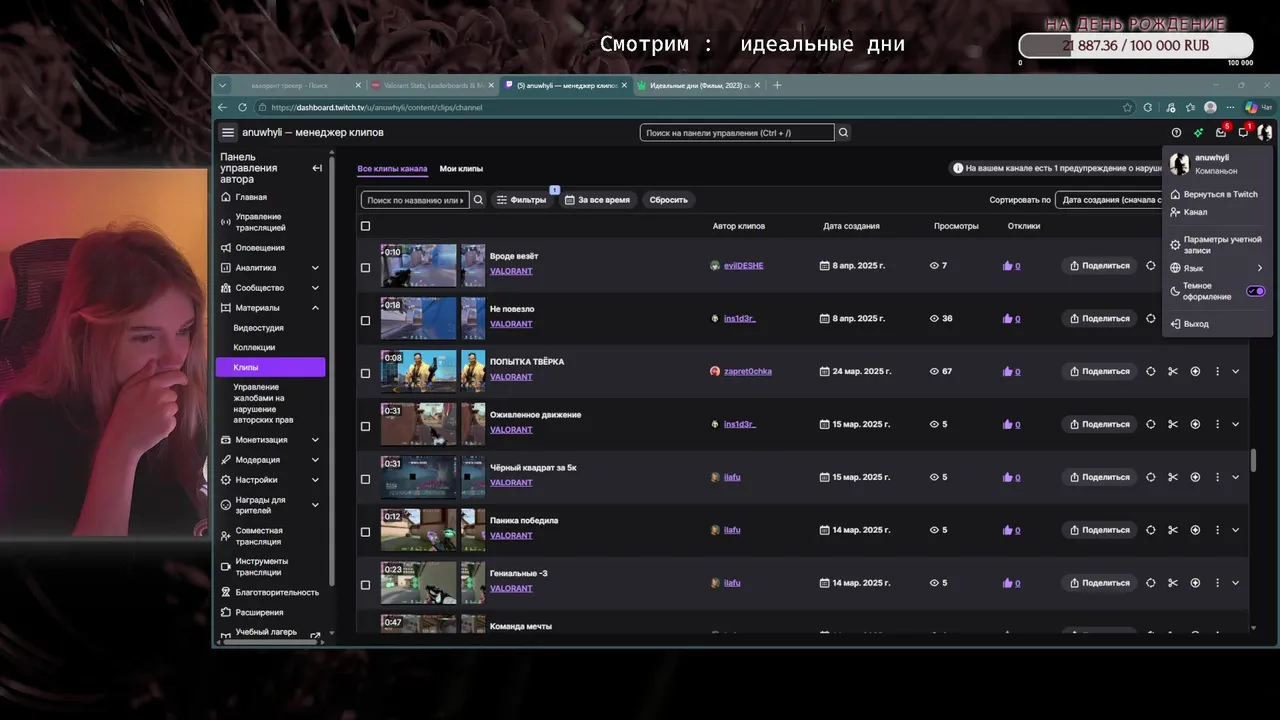The width and height of the screenshot is (1280, 720).
Task: Click the Фильтры button
Action: pyautogui.click(x=522, y=200)
